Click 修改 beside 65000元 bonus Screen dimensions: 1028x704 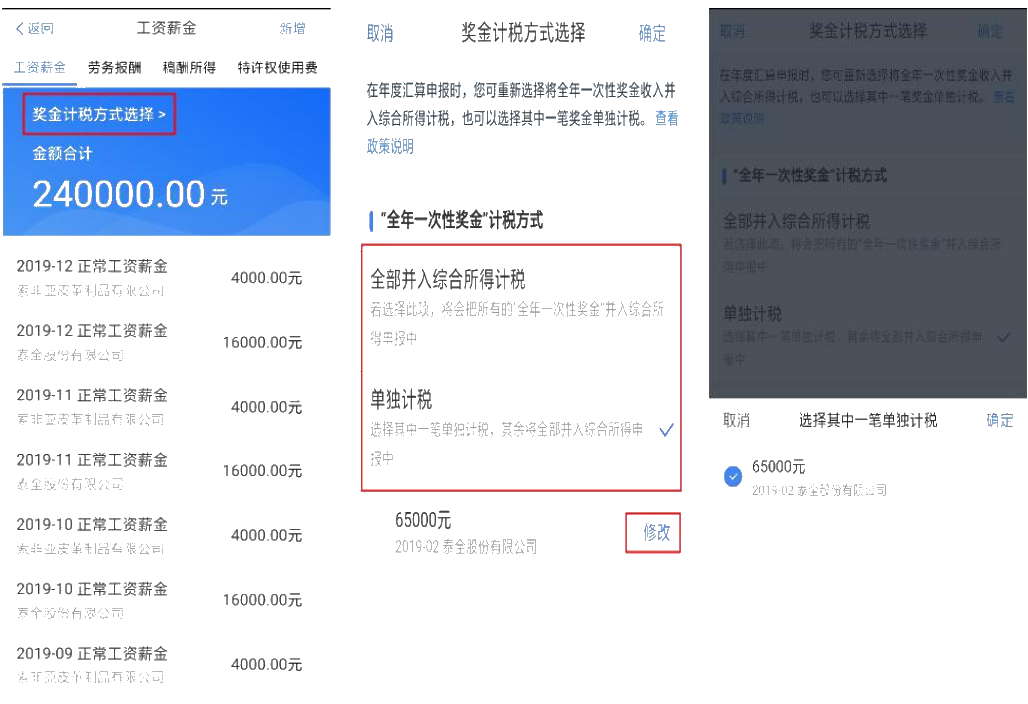656,532
